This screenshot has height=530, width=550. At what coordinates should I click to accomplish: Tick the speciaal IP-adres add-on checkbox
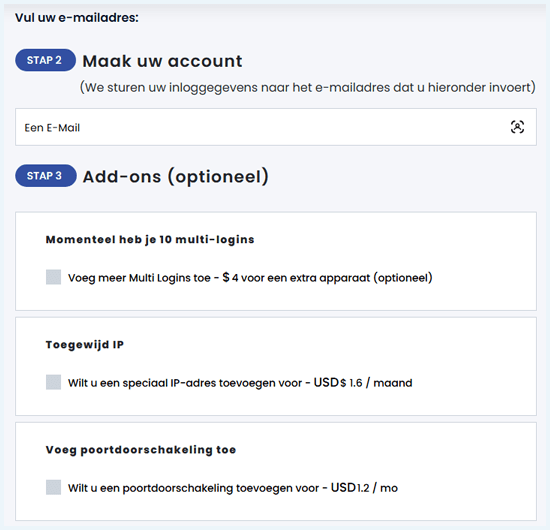click(x=53, y=382)
